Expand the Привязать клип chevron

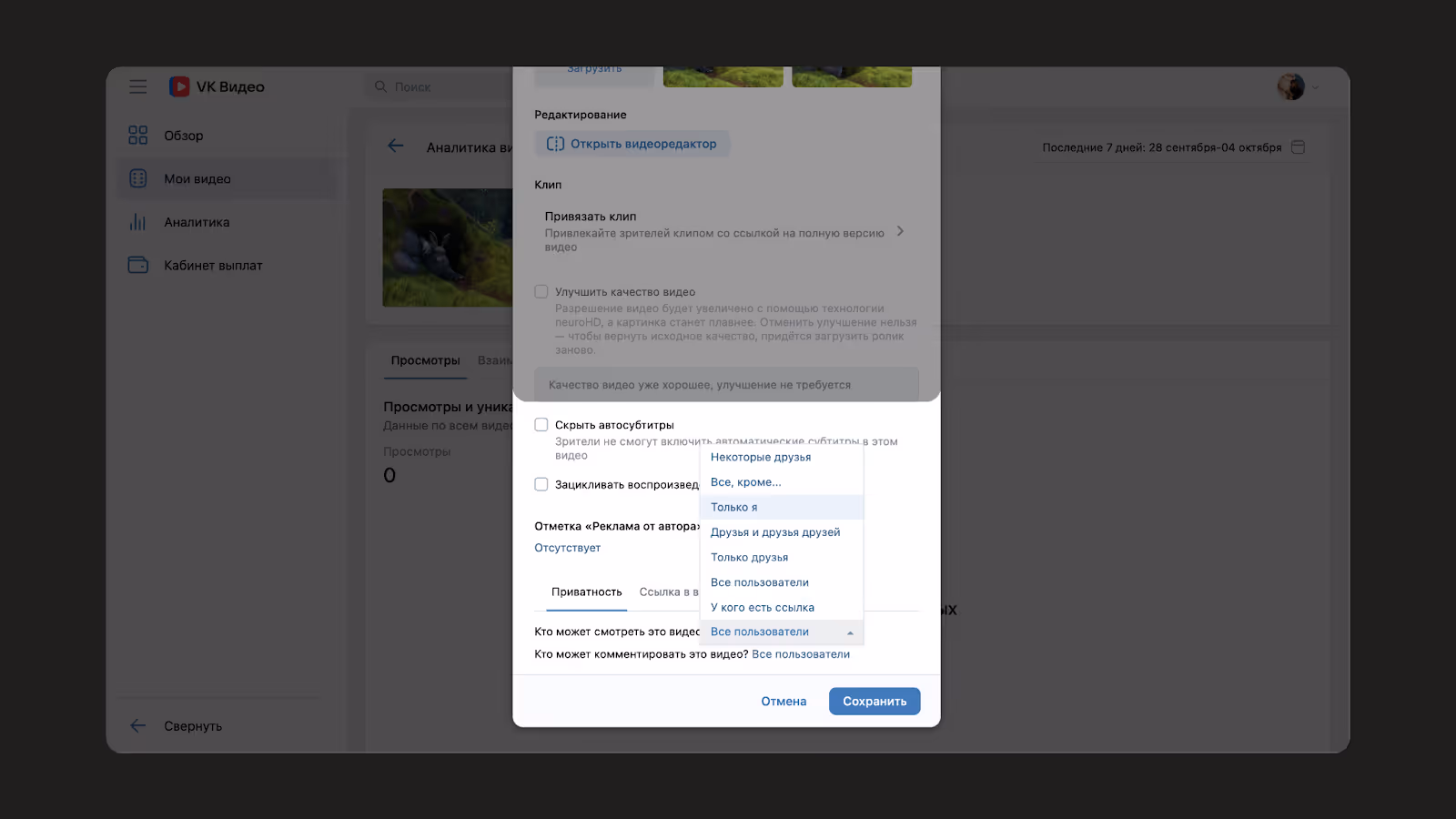(900, 231)
